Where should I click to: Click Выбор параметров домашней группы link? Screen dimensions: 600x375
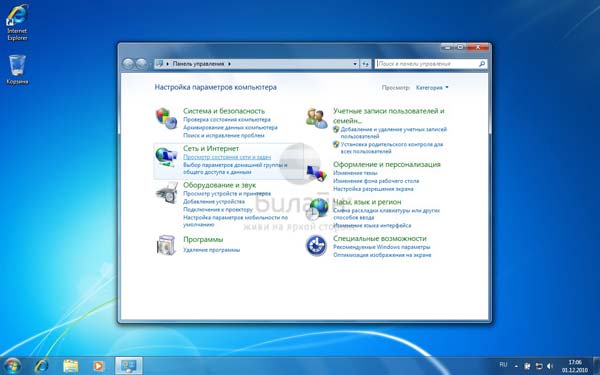click(x=235, y=169)
